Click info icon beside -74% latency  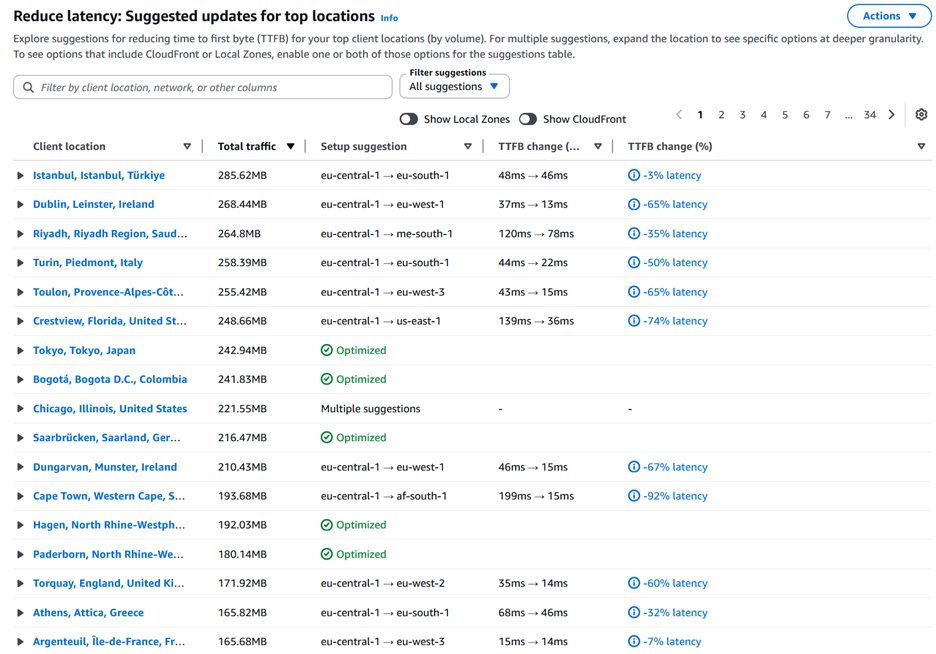633,321
